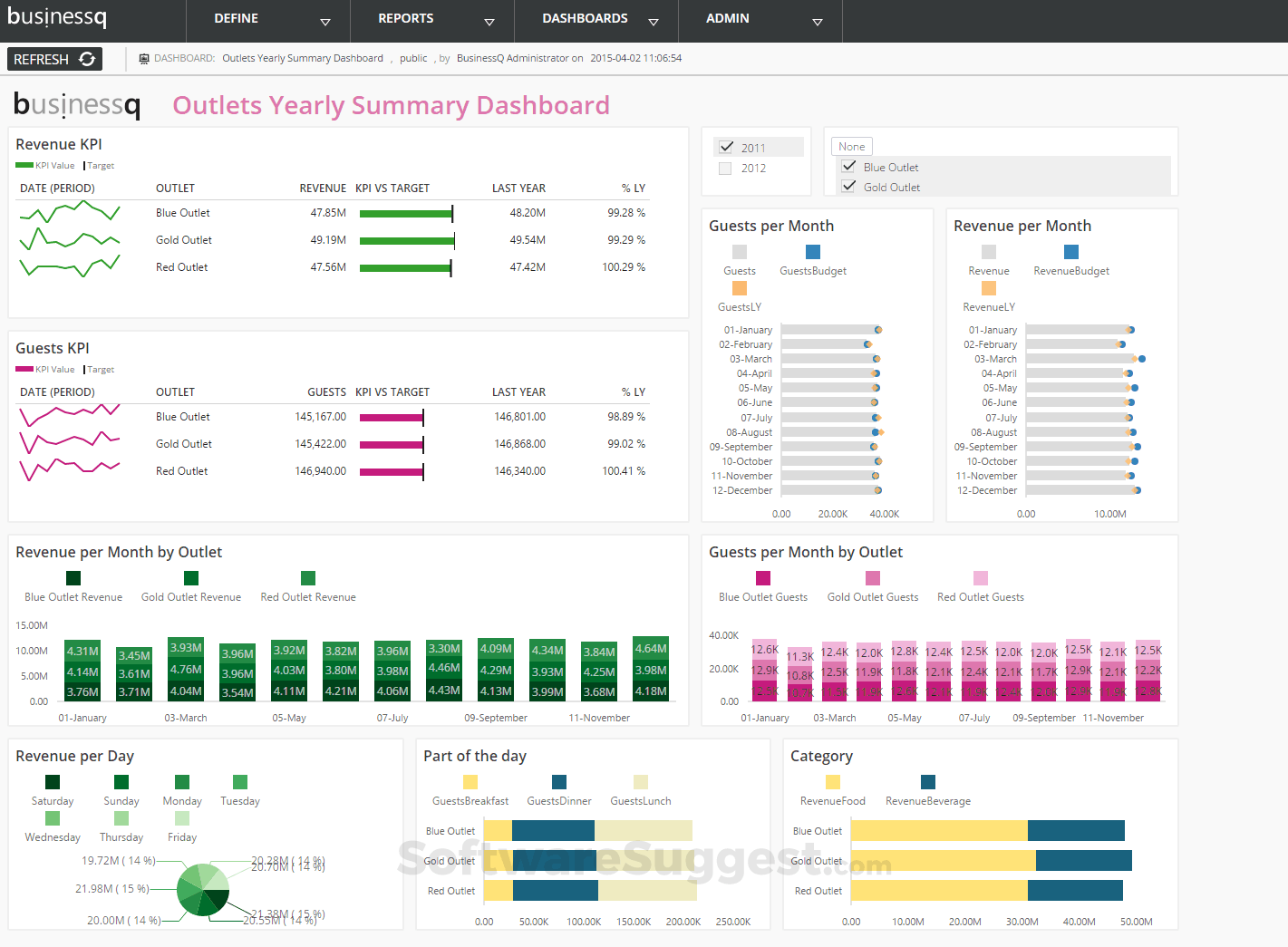
Task: Enable the 2012 checkbox
Action: tap(726, 168)
